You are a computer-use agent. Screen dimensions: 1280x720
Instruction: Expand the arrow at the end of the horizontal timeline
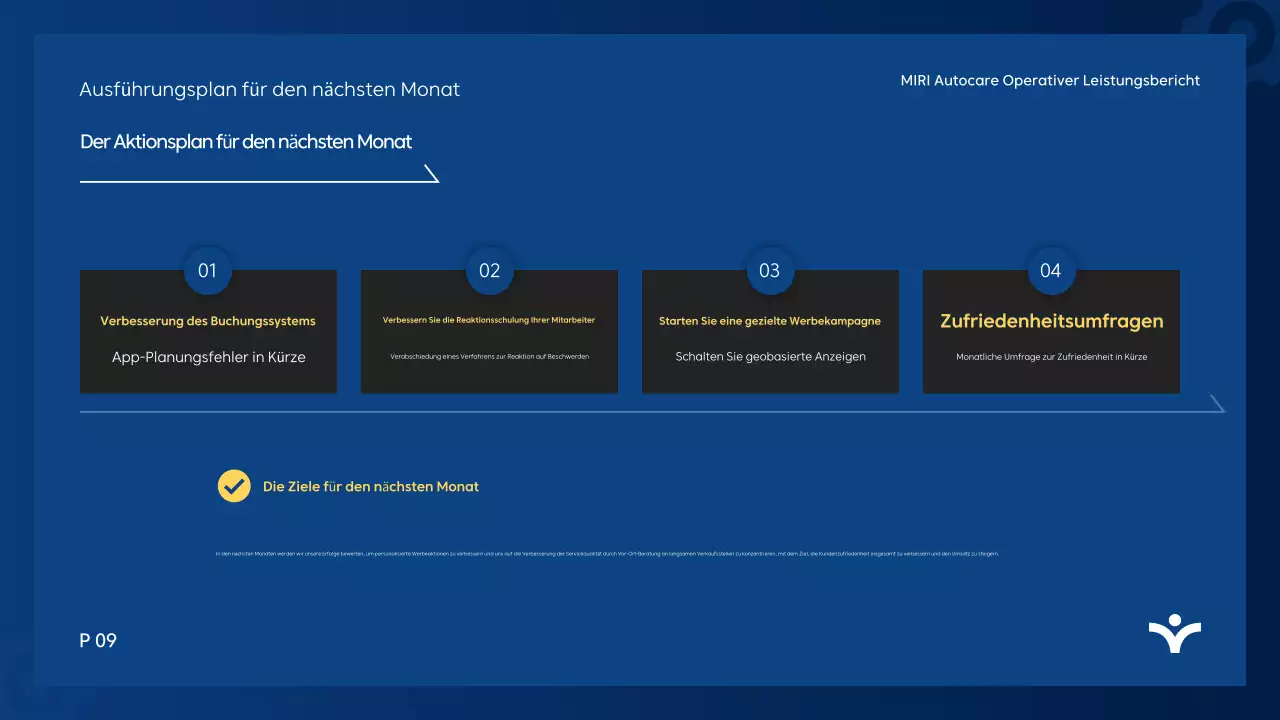click(1216, 403)
